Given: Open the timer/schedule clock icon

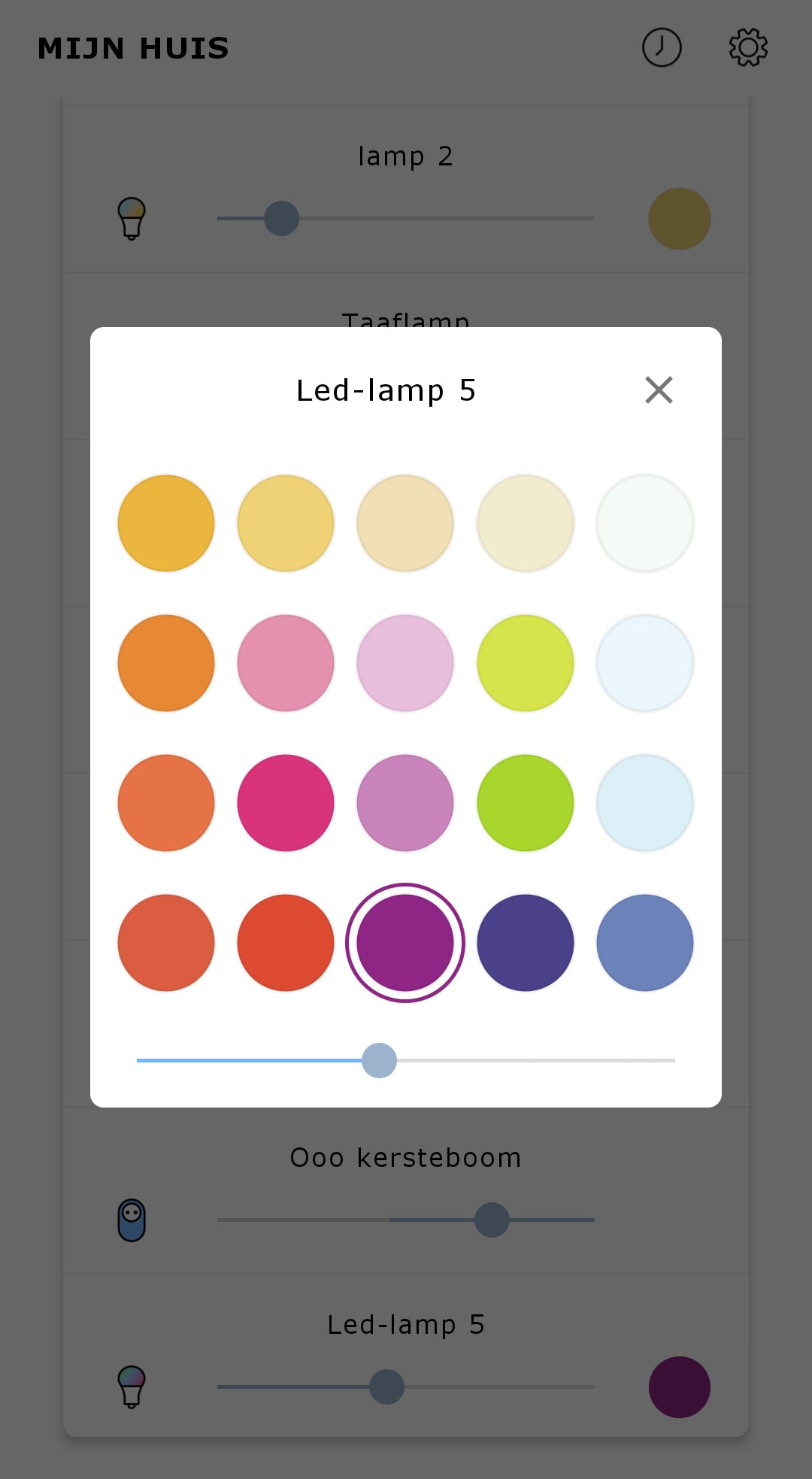Looking at the screenshot, I should 660,47.
